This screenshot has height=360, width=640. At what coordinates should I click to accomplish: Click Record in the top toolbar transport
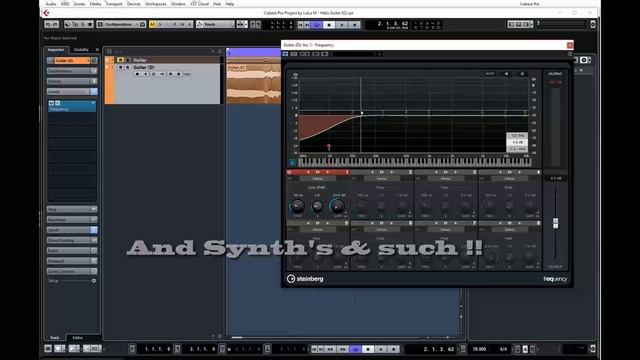(355, 25)
